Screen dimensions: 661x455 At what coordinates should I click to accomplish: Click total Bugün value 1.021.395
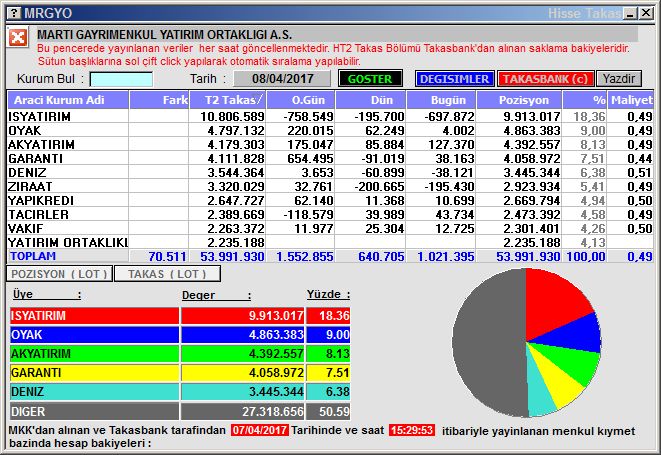(446, 256)
